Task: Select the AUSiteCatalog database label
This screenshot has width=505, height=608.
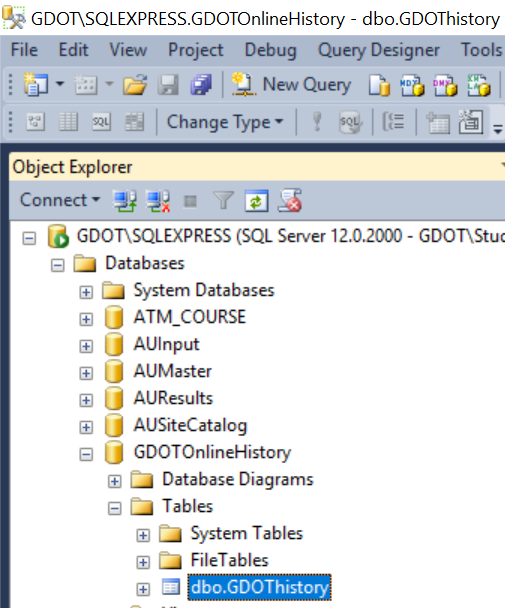Action: click(190, 425)
